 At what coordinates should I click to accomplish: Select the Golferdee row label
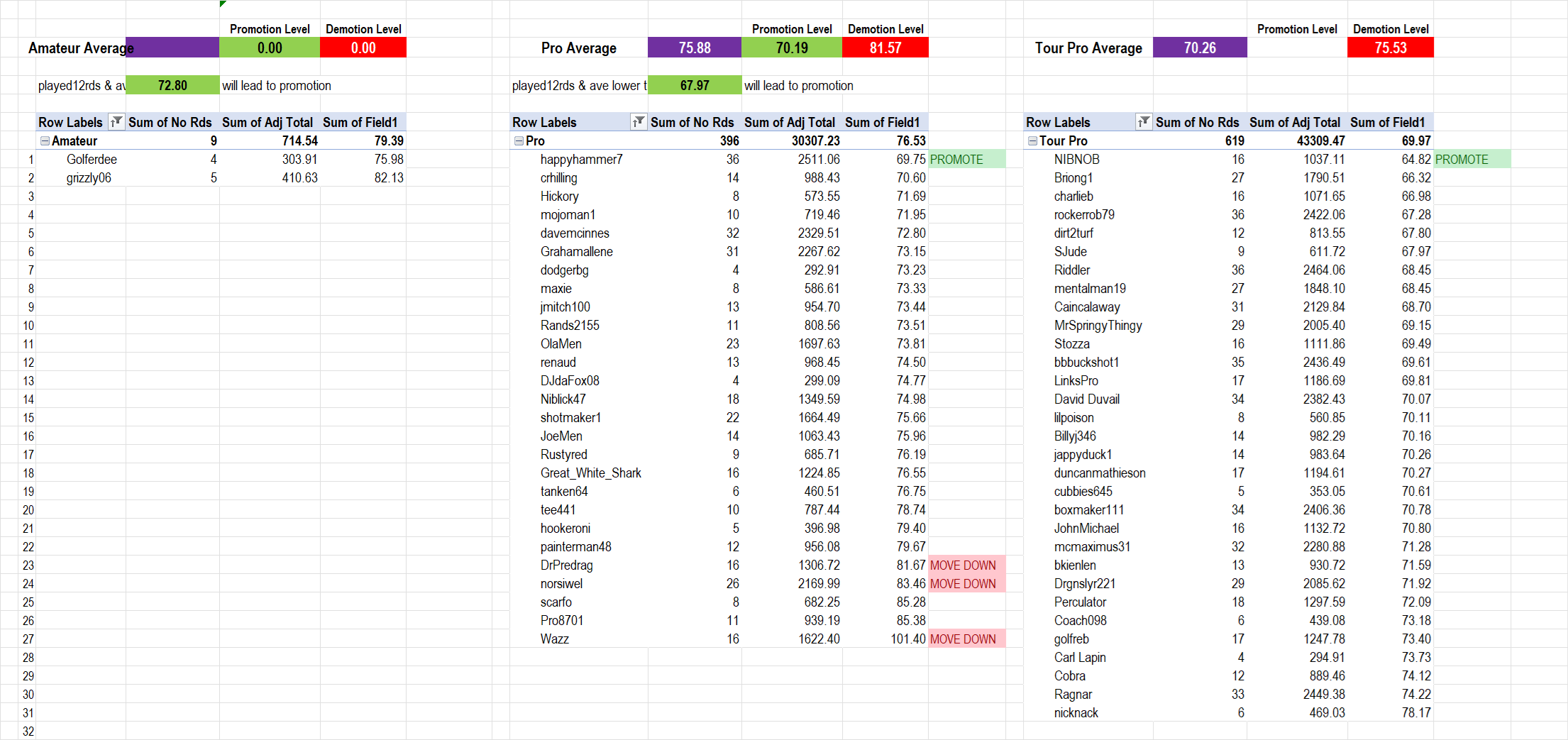pos(92,160)
